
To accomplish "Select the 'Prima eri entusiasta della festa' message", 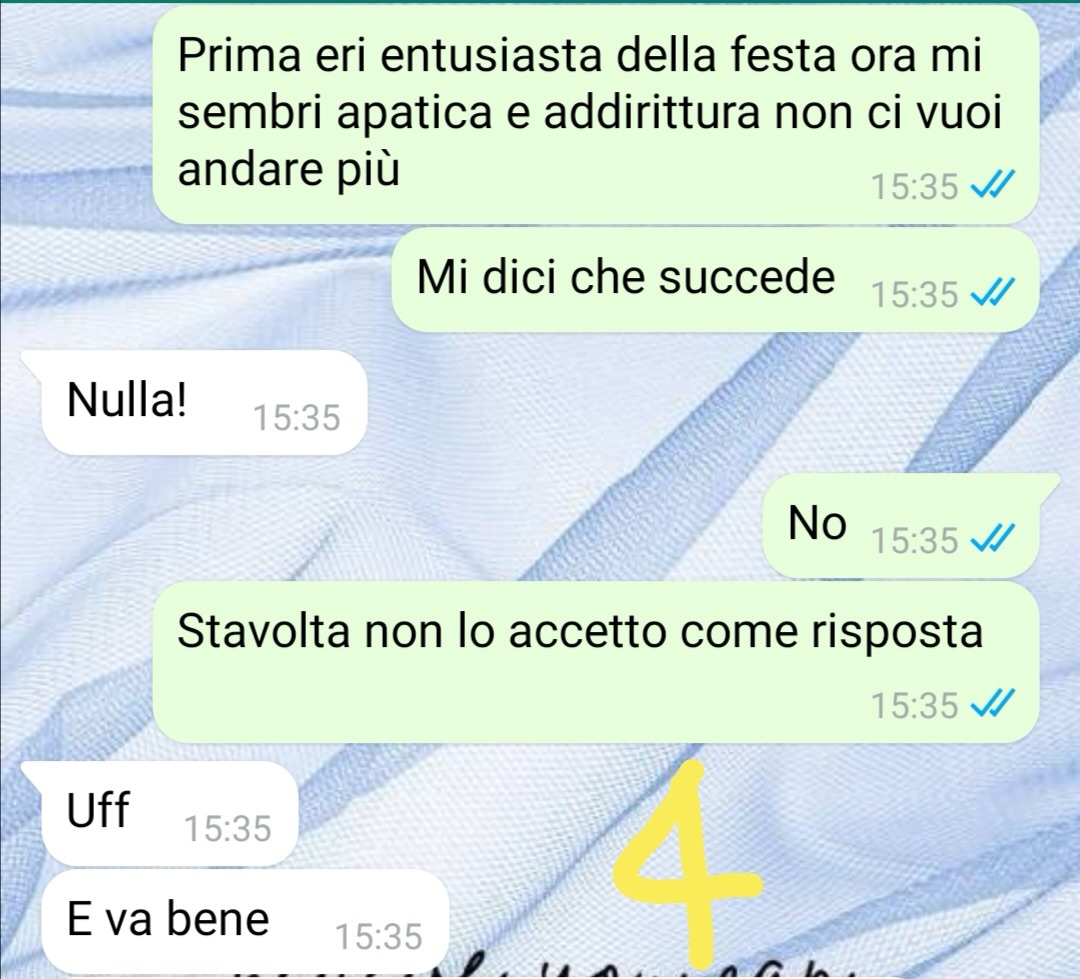I will (595, 116).
